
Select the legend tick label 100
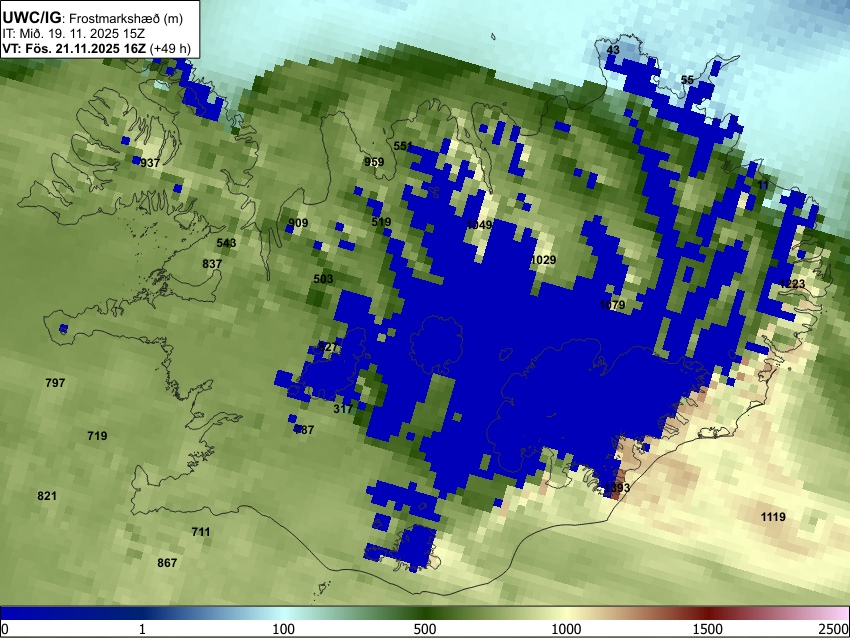(284, 629)
